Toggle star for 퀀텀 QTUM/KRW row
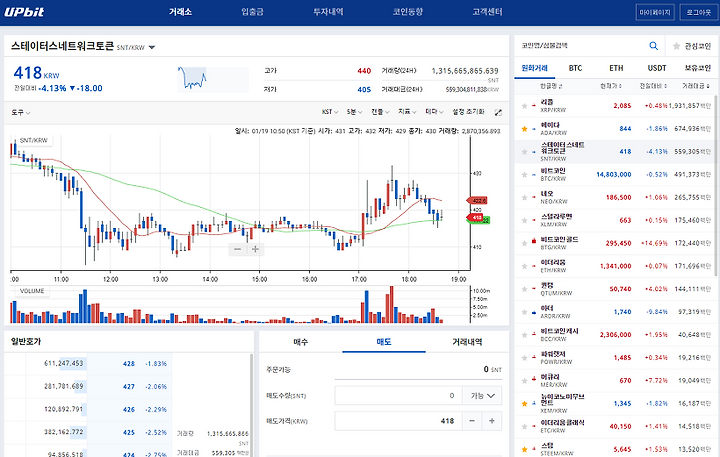Screen dimensions: 720x457 click(524, 289)
